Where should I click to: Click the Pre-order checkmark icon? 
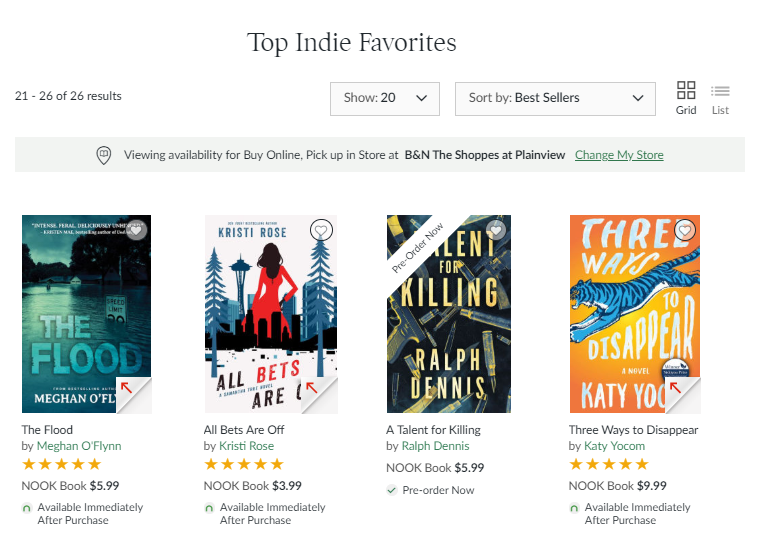pos(392,490)
